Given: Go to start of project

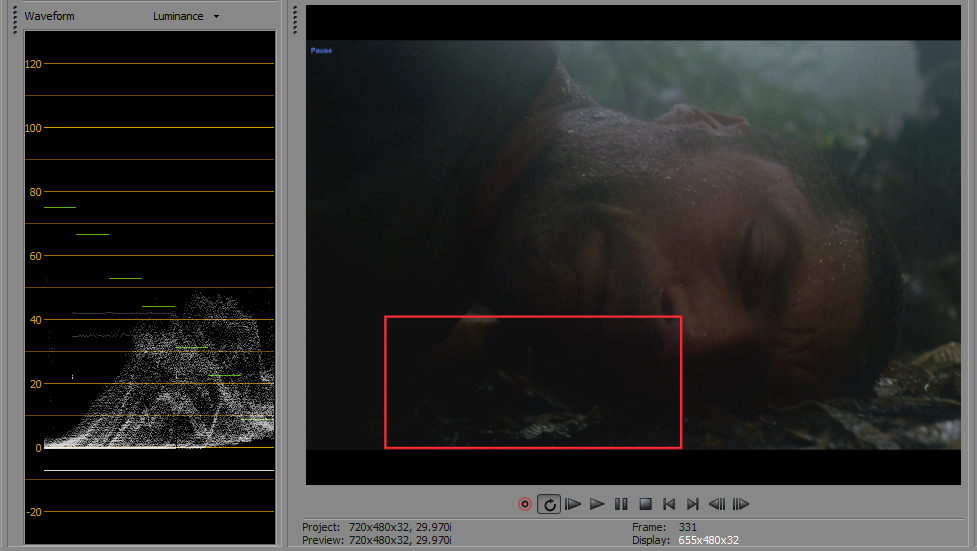Looking at the screenshot, I should [x=669, y=504].
